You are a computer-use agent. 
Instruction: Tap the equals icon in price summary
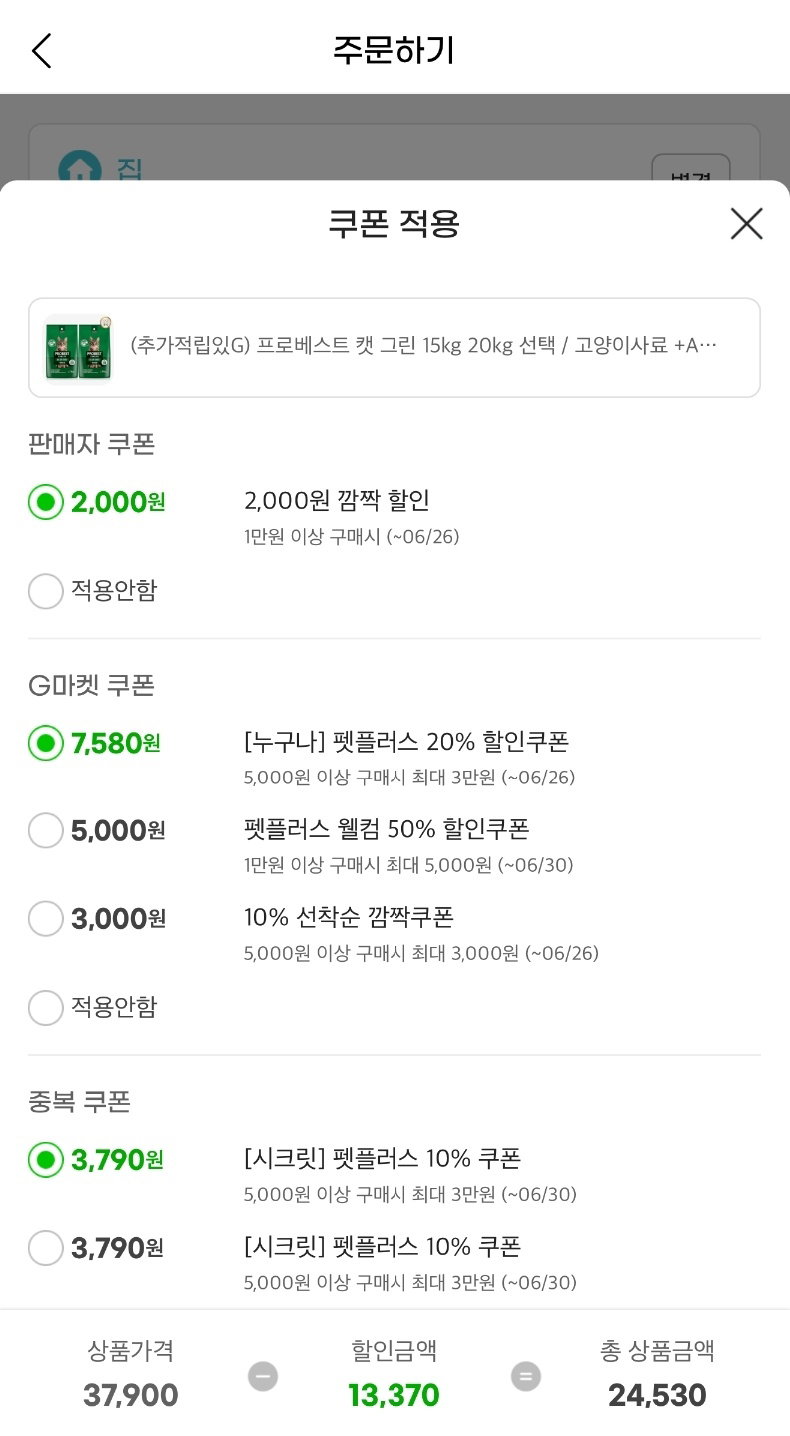(x=526, y=1377)
